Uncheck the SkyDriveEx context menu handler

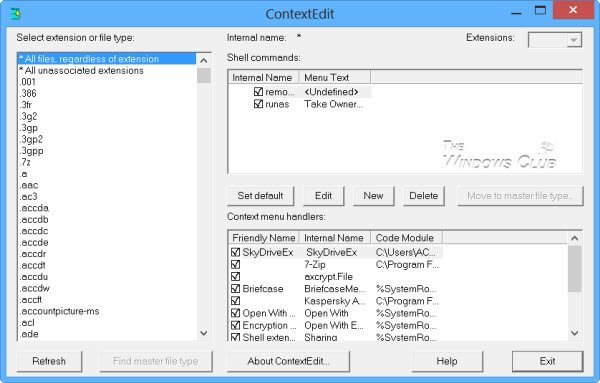pos(236,253)
